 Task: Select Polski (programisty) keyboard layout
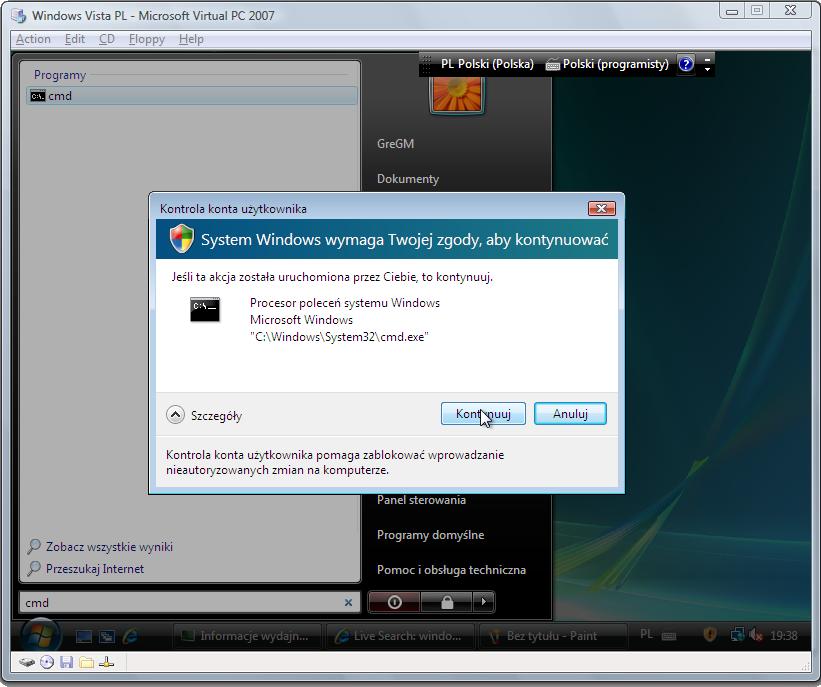607,64
